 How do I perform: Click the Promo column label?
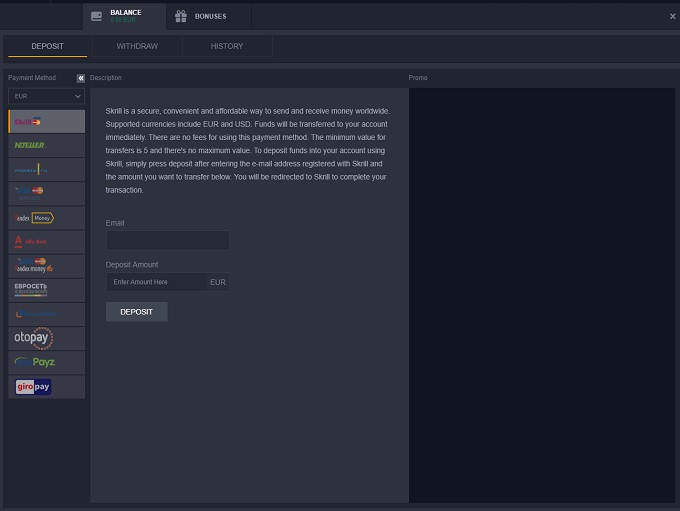418,78
